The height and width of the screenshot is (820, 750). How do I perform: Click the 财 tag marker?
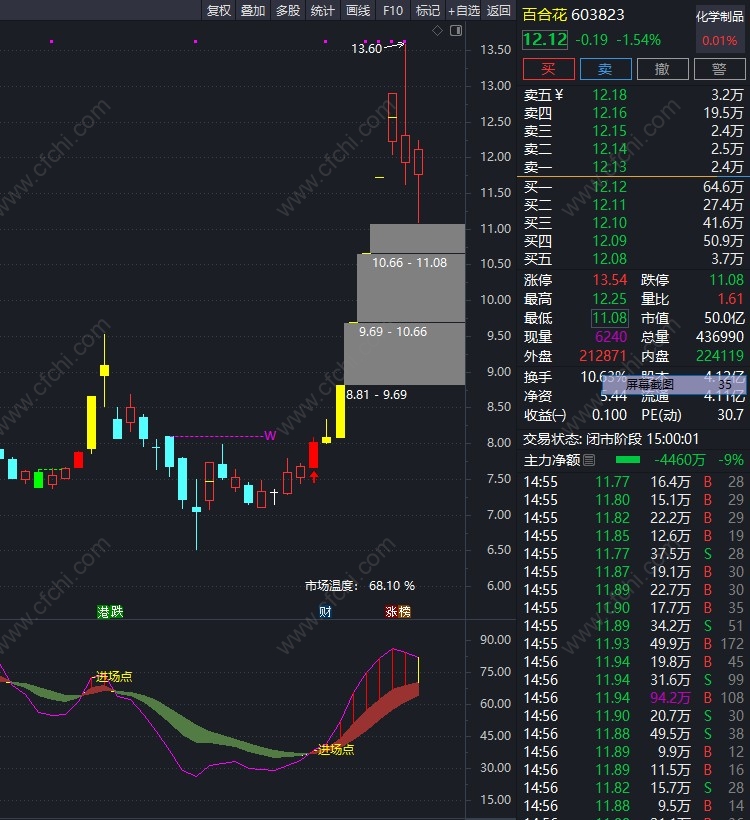click(x=325, y=611)
